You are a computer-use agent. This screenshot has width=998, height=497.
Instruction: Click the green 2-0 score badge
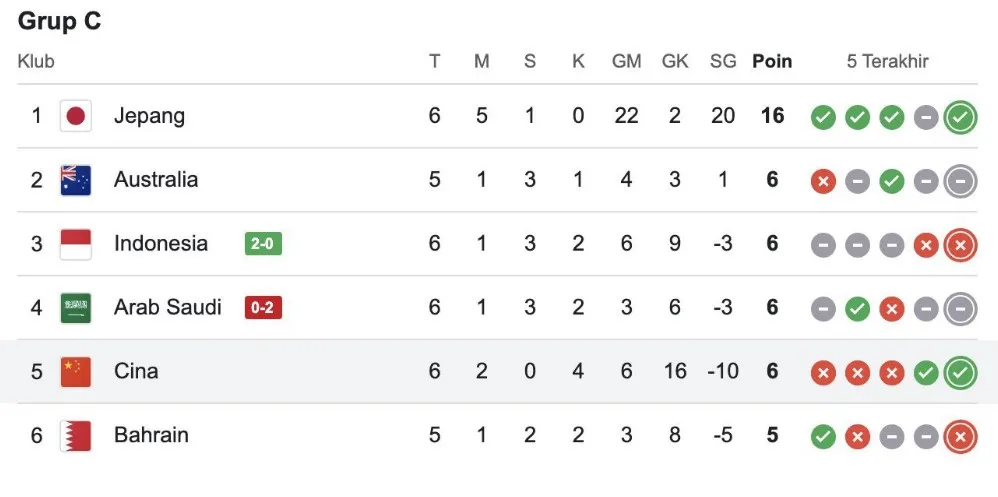coord(263,244)
